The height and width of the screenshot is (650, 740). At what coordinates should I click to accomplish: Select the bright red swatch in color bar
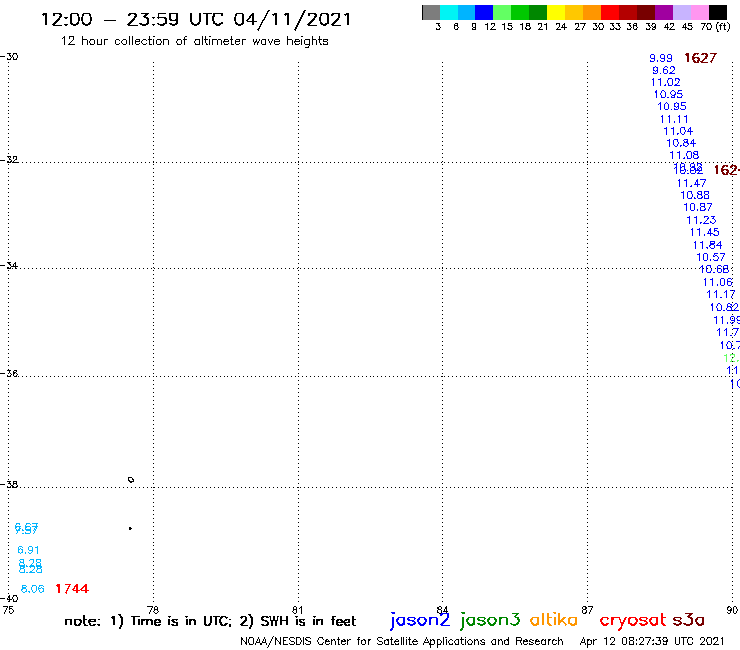(610, 12)
